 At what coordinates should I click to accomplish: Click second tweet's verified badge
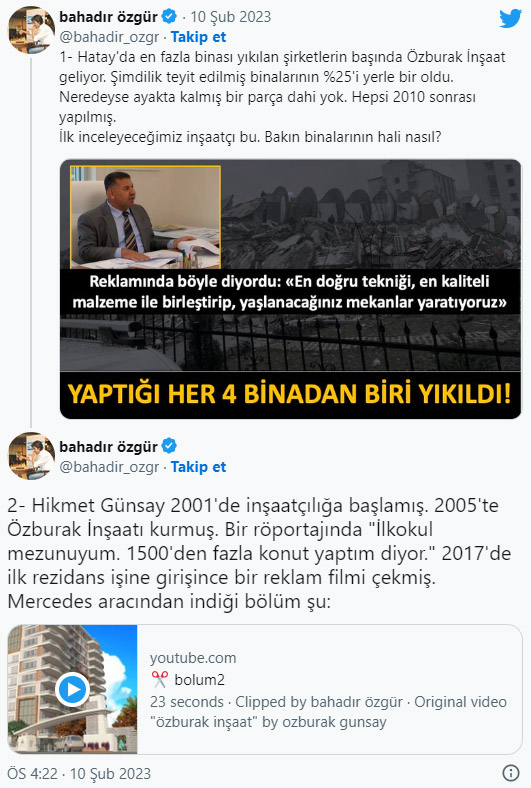click(x=169, y=446)
